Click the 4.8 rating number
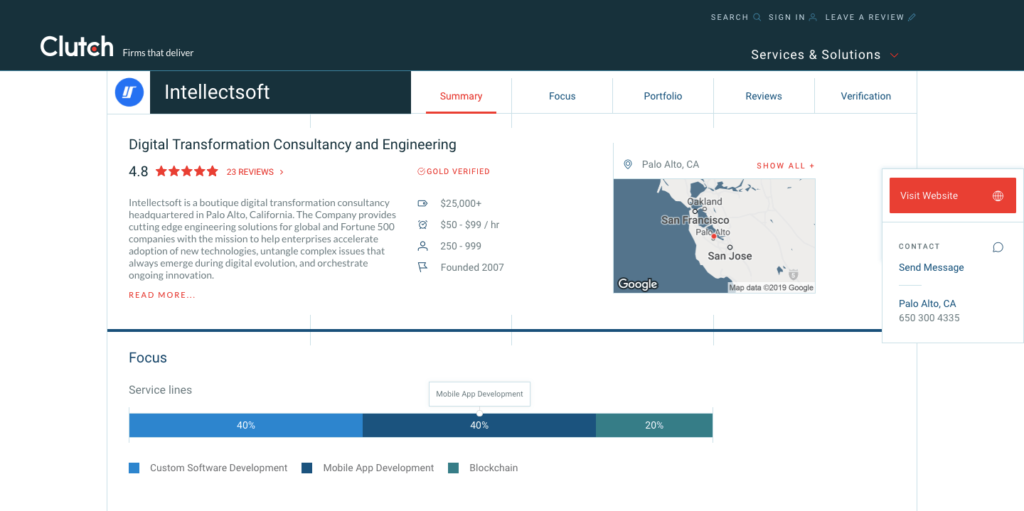1024x511 pixels. pyautogui.click(x=138, y=172)
